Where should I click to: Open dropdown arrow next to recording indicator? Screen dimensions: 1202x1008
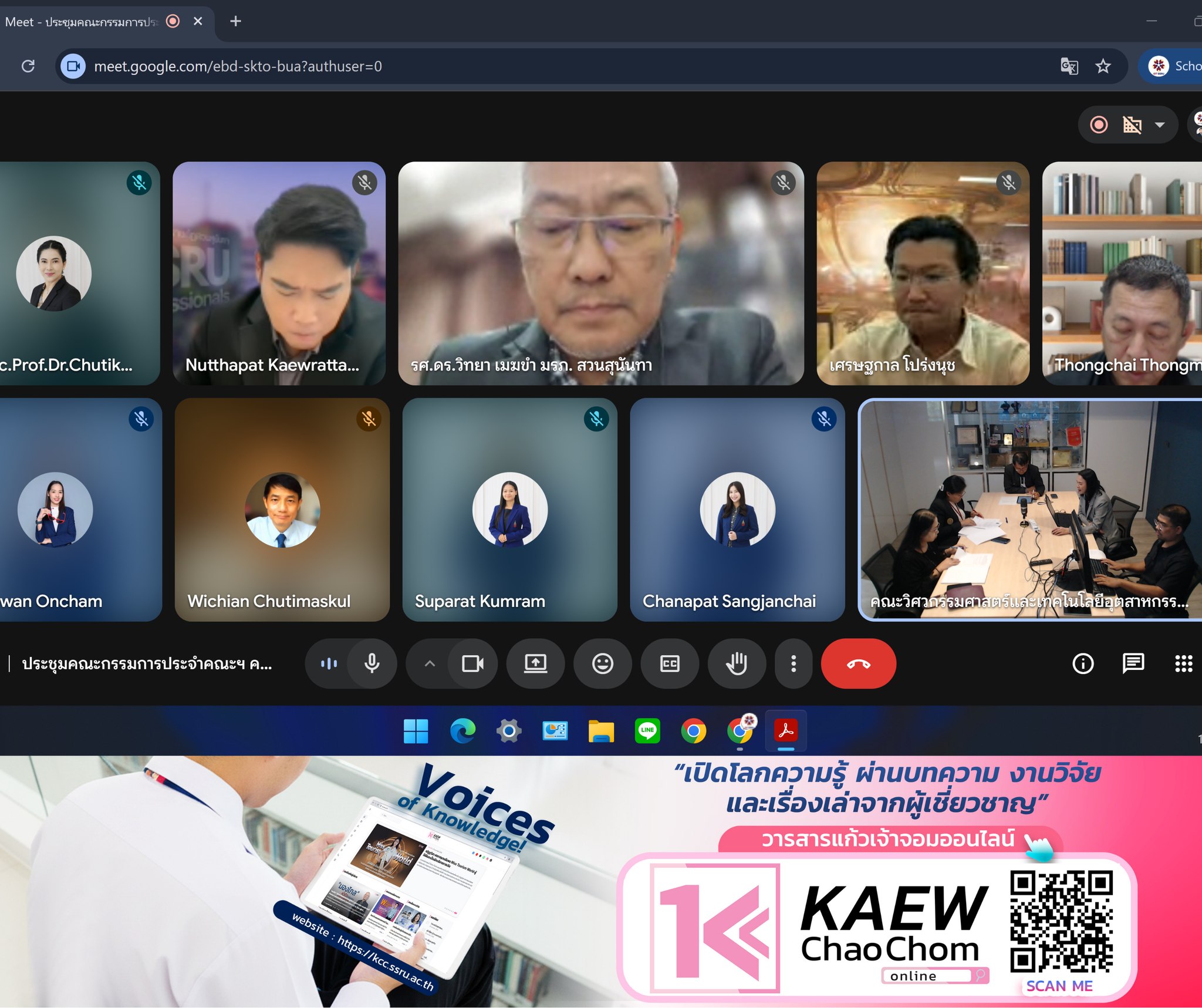click(x=1160, y=124)
